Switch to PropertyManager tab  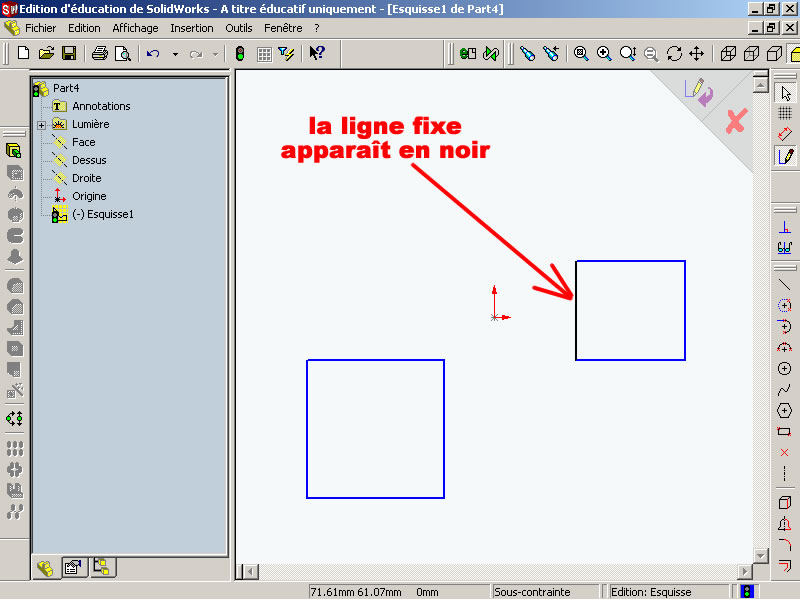pos(73,567)
